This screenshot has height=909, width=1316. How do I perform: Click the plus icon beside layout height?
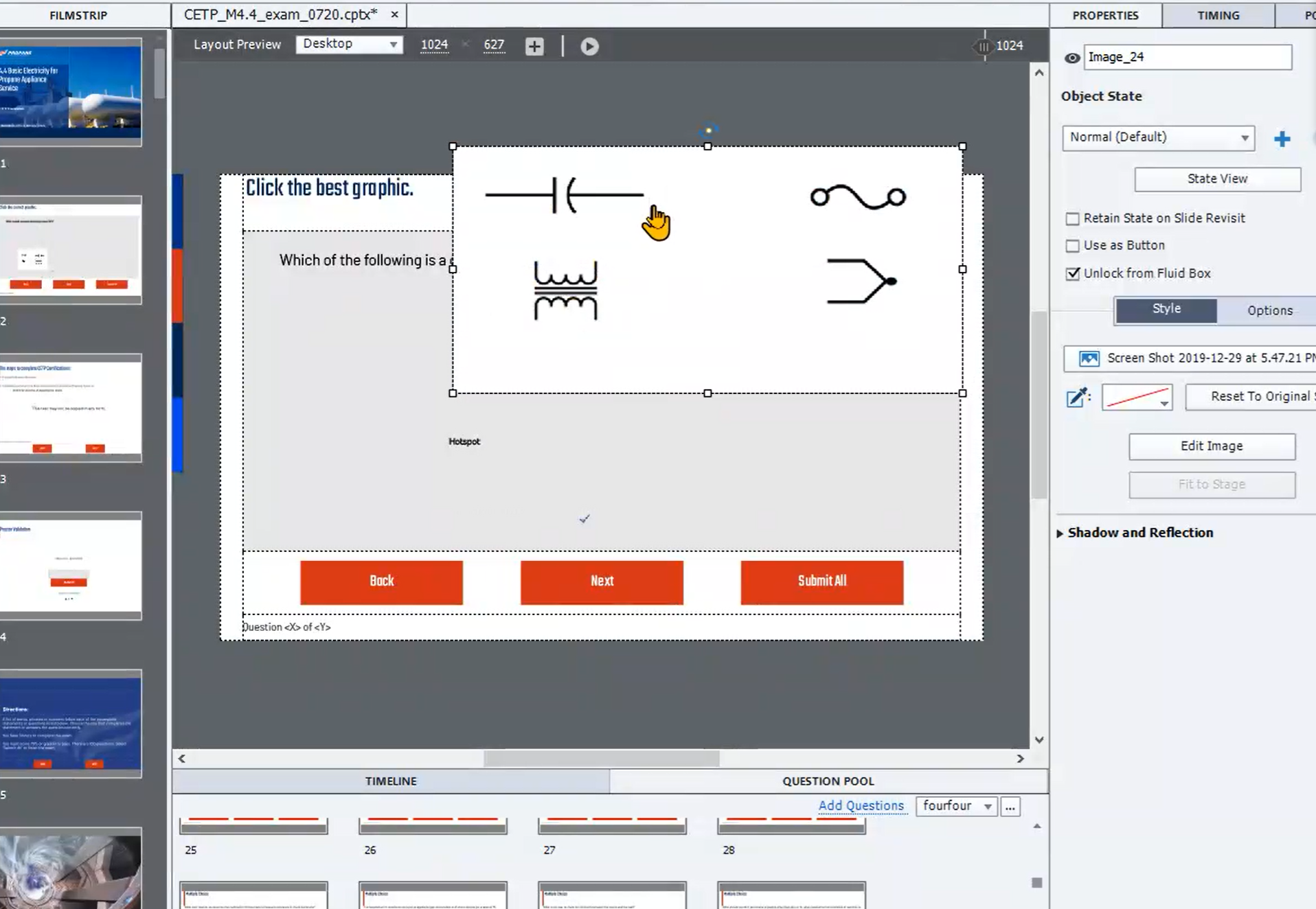click(534, 46)
